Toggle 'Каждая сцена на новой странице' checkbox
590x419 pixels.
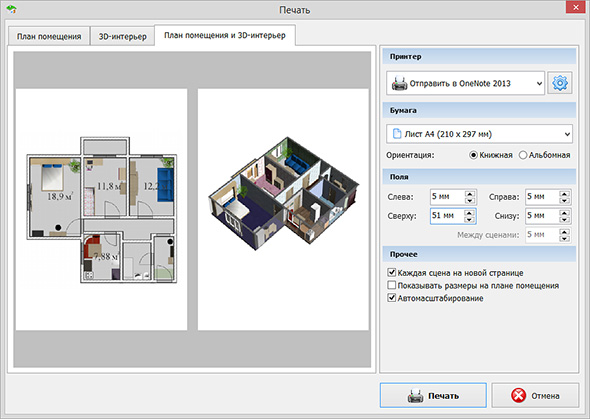[392, 272]
